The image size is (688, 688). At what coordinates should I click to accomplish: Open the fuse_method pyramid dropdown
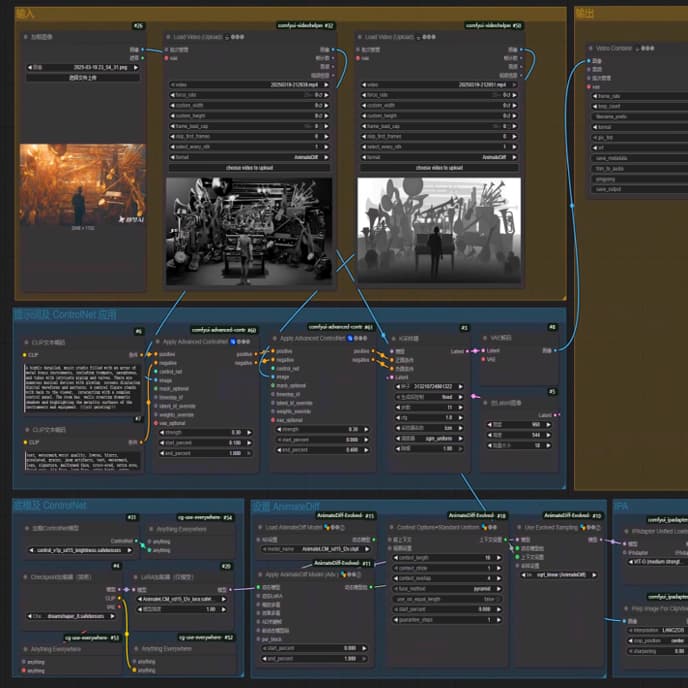[x=446, y=588]
